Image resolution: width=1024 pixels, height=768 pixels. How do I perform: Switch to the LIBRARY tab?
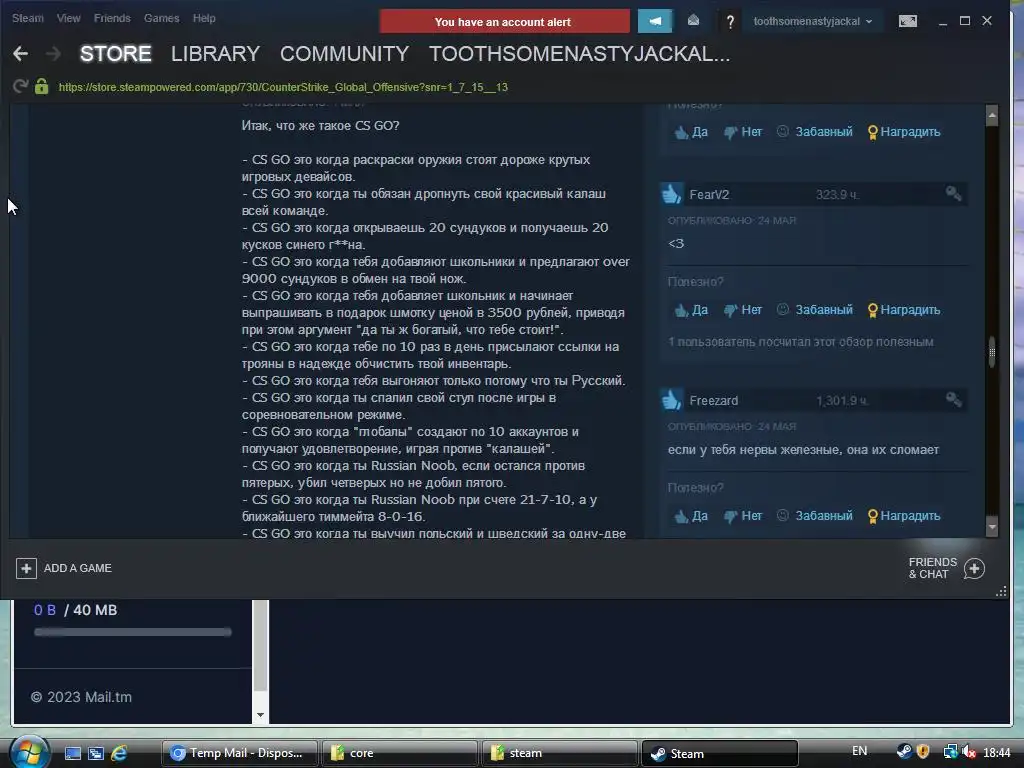click(x=216, y=54)
